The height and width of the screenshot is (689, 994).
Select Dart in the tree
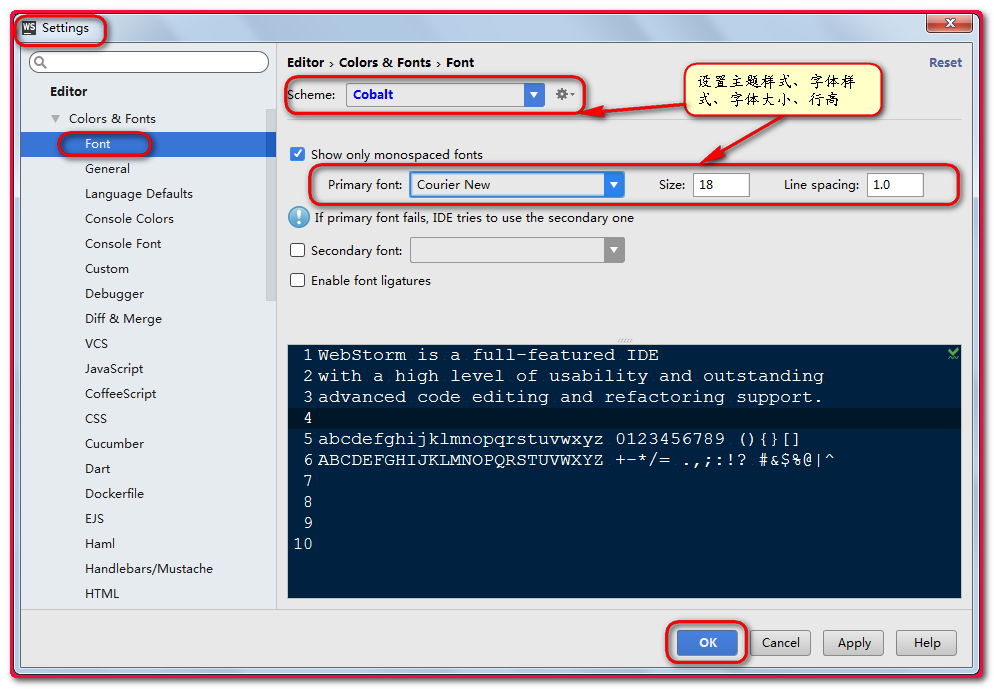pos(97,468)
